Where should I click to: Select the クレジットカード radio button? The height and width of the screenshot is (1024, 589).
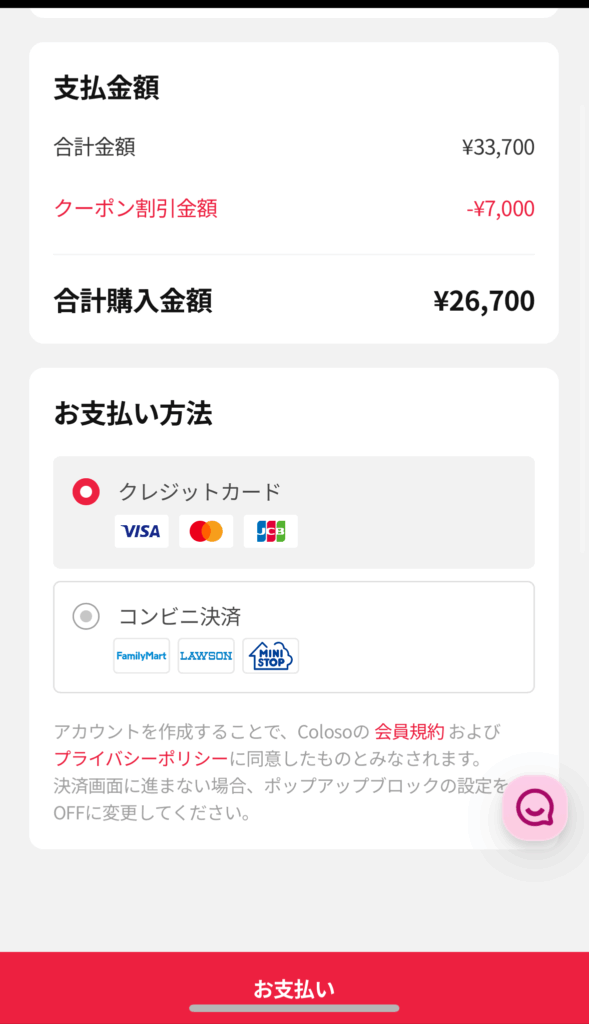point(86,492)
